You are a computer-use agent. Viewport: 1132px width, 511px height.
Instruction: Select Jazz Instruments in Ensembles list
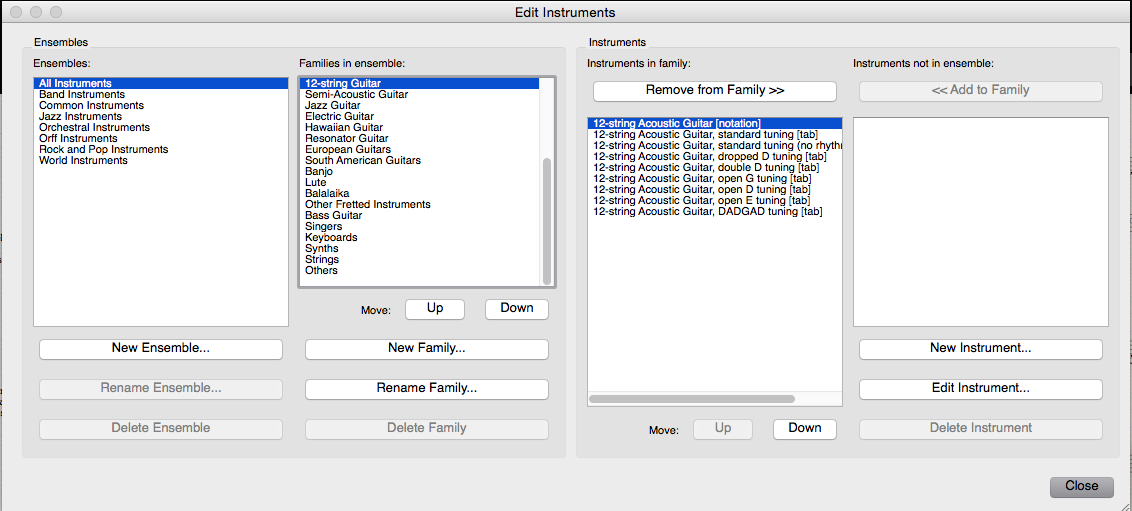point(80,117)
